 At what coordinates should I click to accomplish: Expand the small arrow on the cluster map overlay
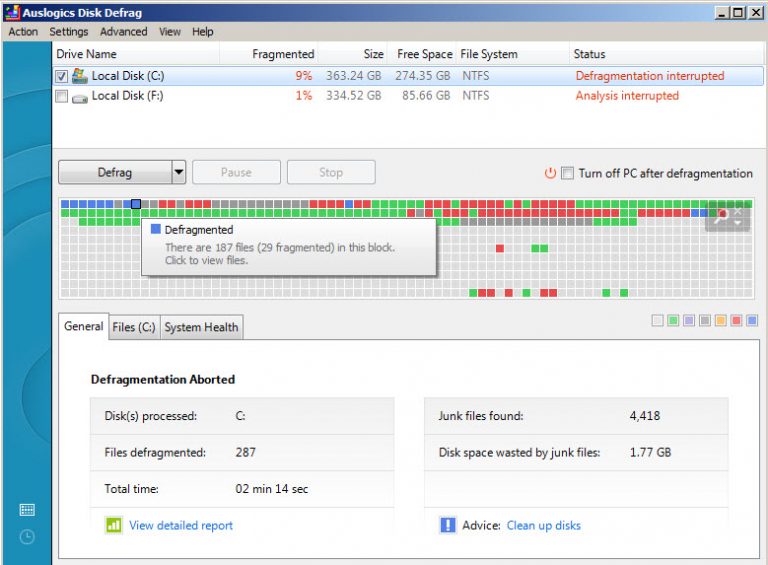pos(738,223)
